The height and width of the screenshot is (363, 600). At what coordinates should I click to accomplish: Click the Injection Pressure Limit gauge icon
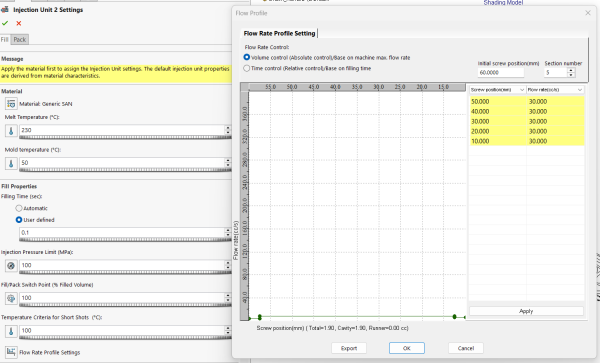coord(11,265)
